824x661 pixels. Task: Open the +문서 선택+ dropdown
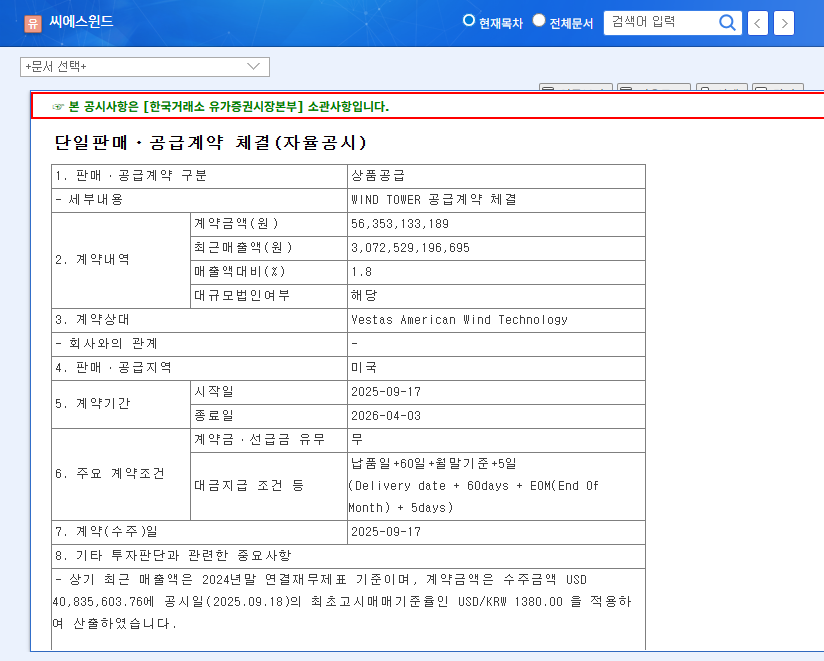coord(145,67)
